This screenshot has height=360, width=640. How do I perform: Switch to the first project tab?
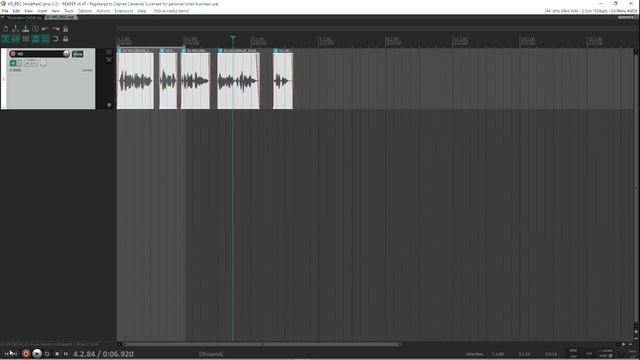(24, 18)
